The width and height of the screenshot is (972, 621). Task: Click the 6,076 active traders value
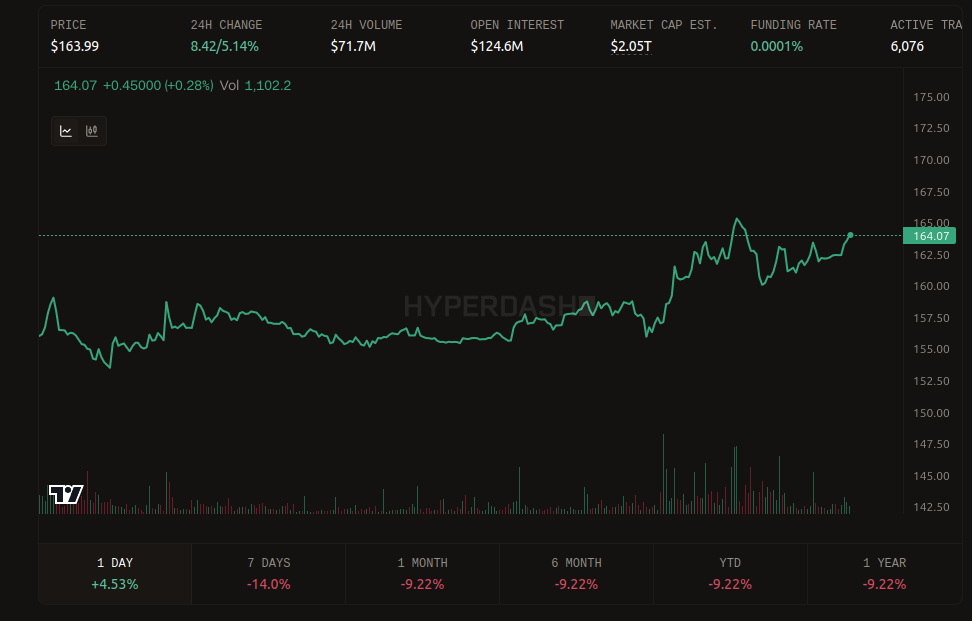(x=907, y=46)
